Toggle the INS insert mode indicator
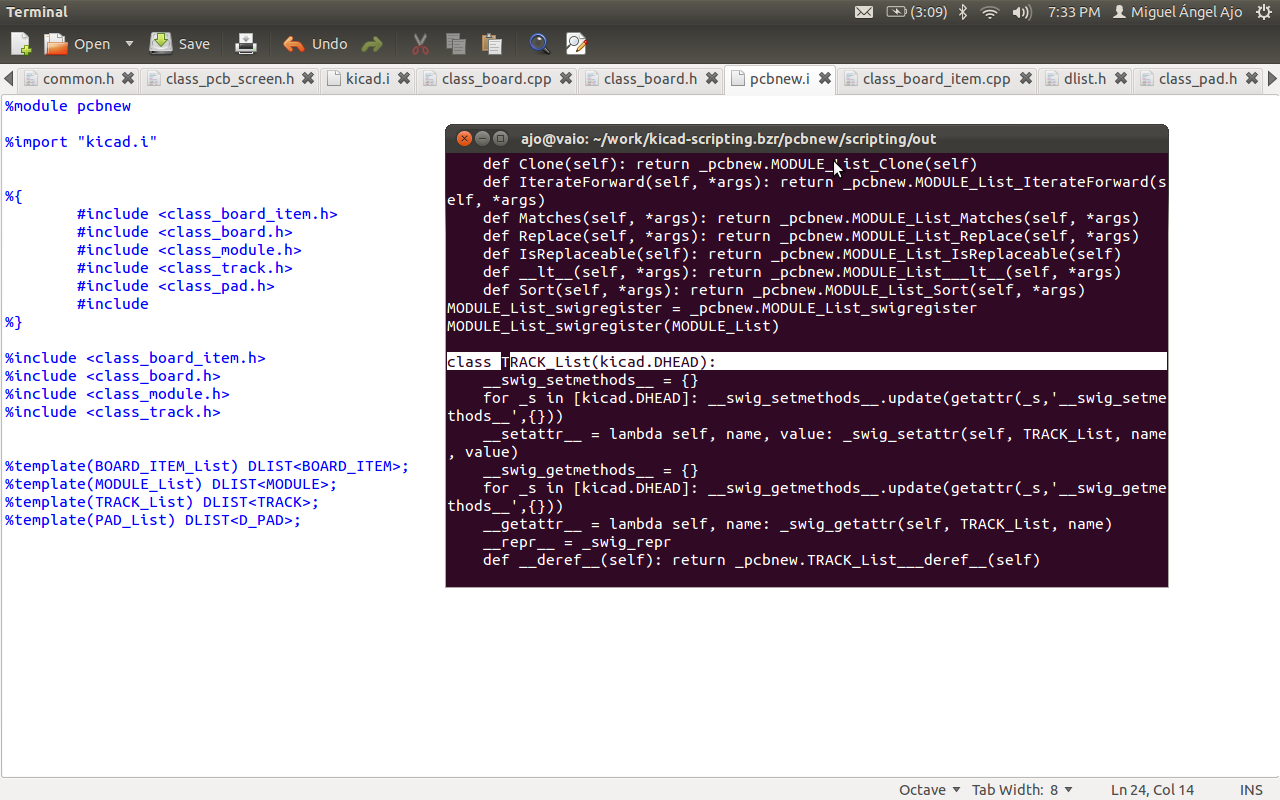Screen dimensions: 1280x800 click(x=1251, y=790)
